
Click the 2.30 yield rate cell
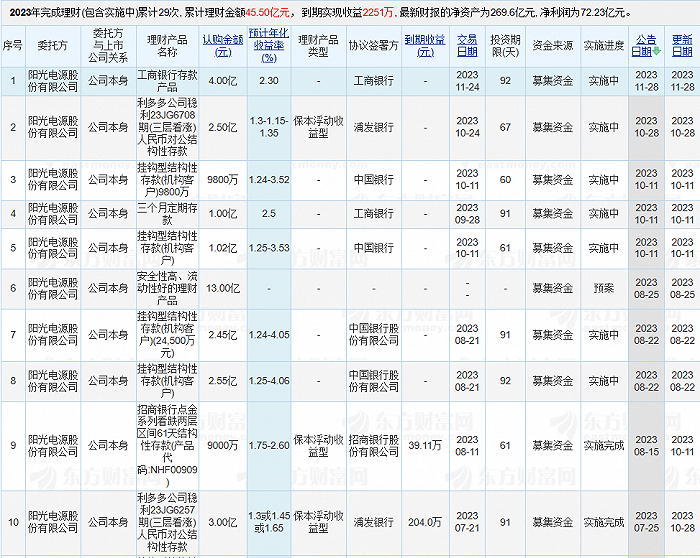[269, 81]
